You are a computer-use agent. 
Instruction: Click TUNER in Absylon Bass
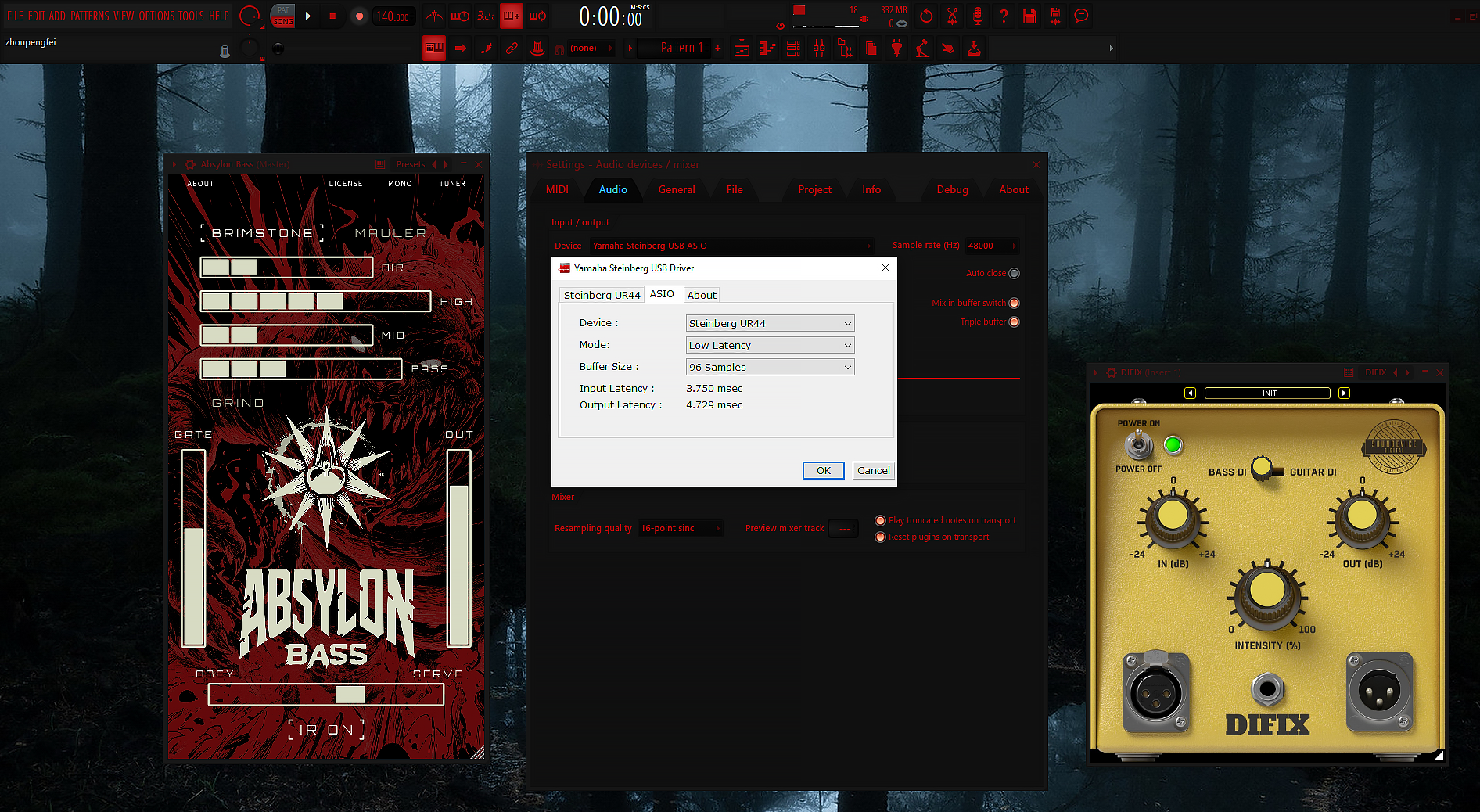tap(452, 184)
